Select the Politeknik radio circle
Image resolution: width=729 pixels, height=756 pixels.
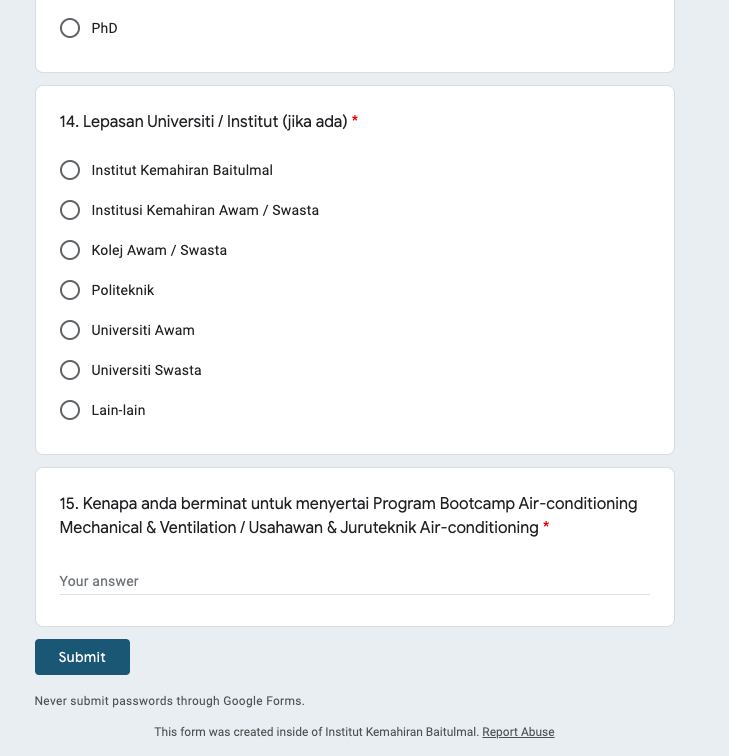pos(70,290)
